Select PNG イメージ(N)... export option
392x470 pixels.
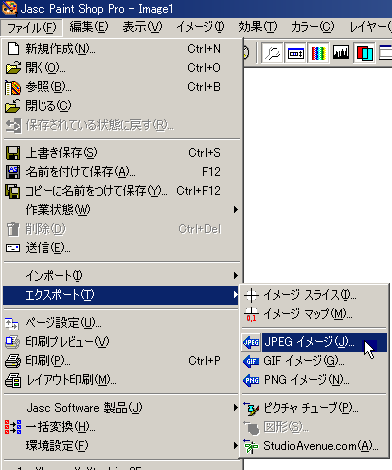314,380
